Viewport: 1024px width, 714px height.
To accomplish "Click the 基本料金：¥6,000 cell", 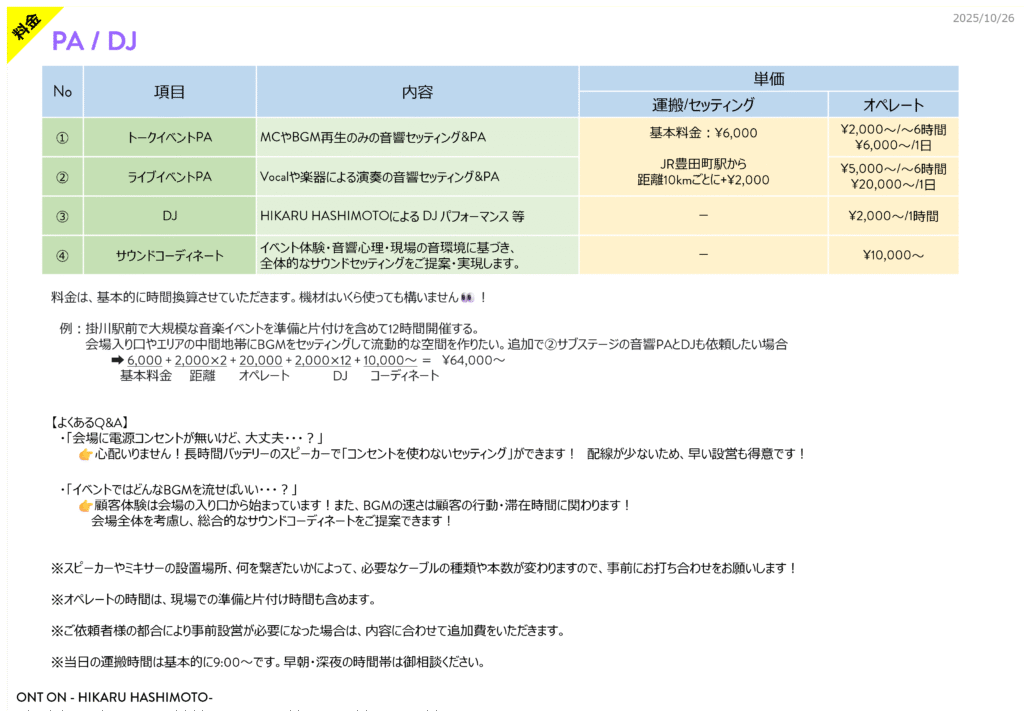I will click(703, 133).
